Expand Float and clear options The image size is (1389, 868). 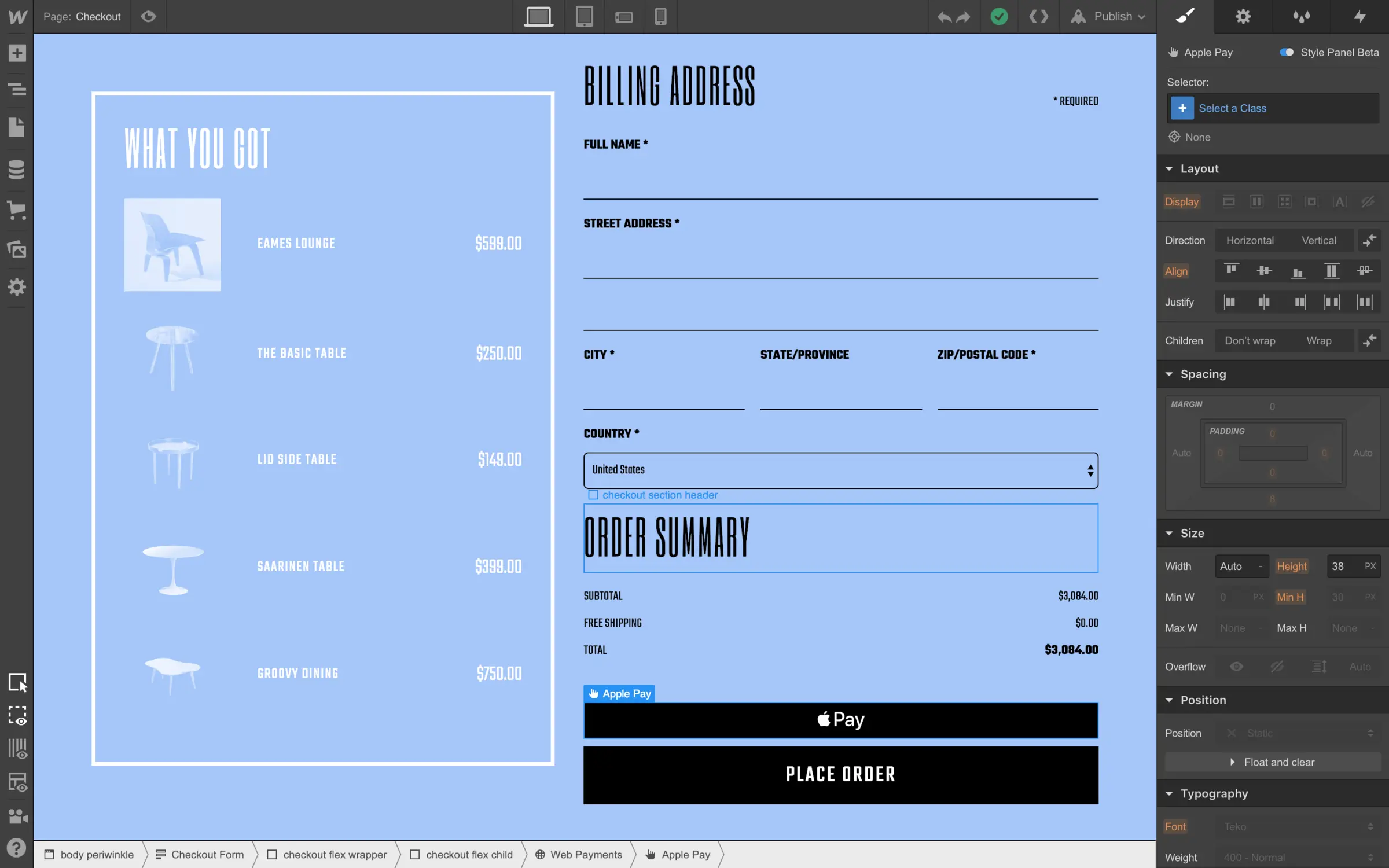[x=1273, y=762]
